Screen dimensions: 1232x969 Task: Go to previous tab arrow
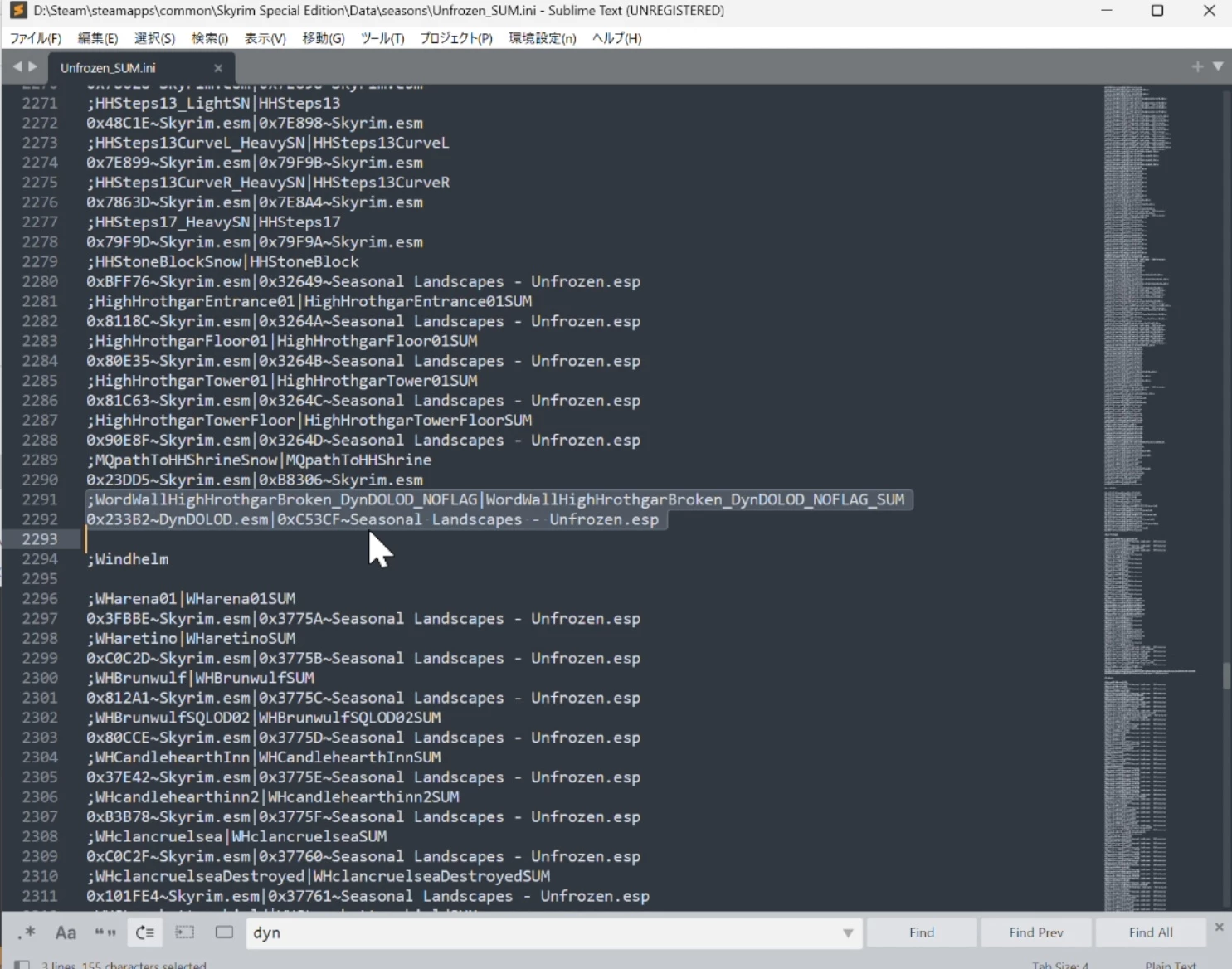point(17,66)
